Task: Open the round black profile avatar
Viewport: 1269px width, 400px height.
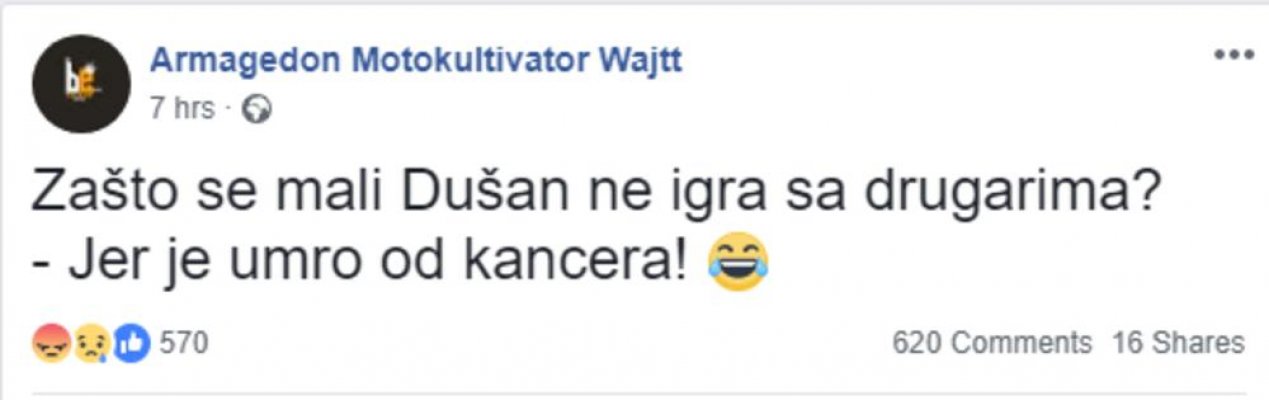Action: [x=80, y=84]
